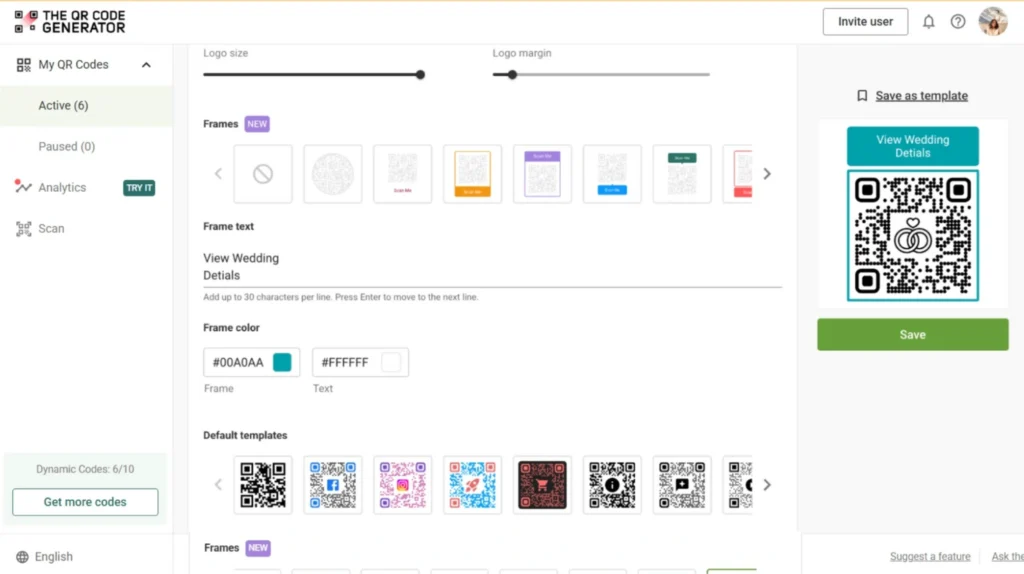1024x574 pixels.
Task: Click the Analytics chart icon
Action: 24,187
